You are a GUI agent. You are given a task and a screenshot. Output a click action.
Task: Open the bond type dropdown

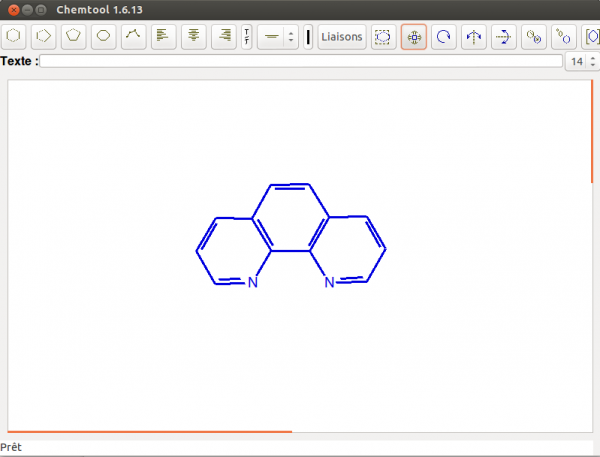point(277,37)
